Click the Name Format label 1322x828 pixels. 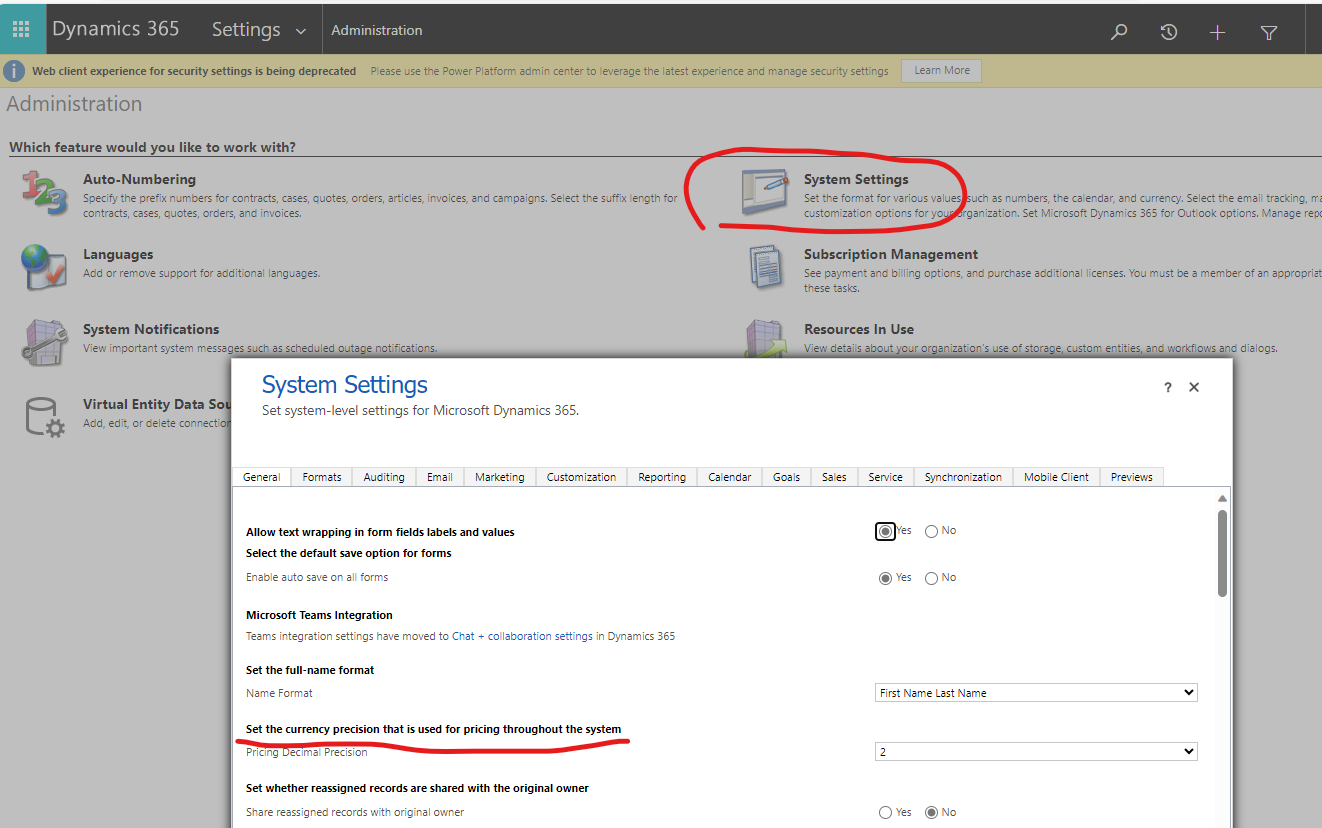click(279, 693)
